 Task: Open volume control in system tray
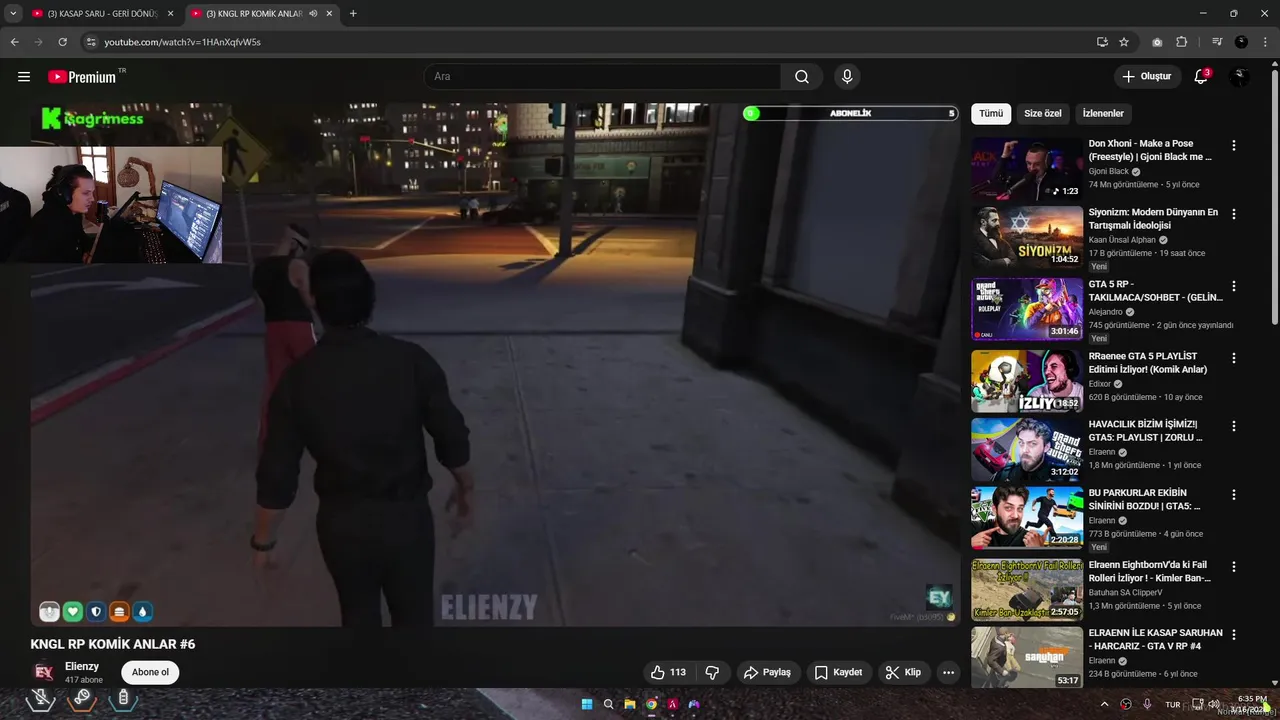coord(1214,704)
